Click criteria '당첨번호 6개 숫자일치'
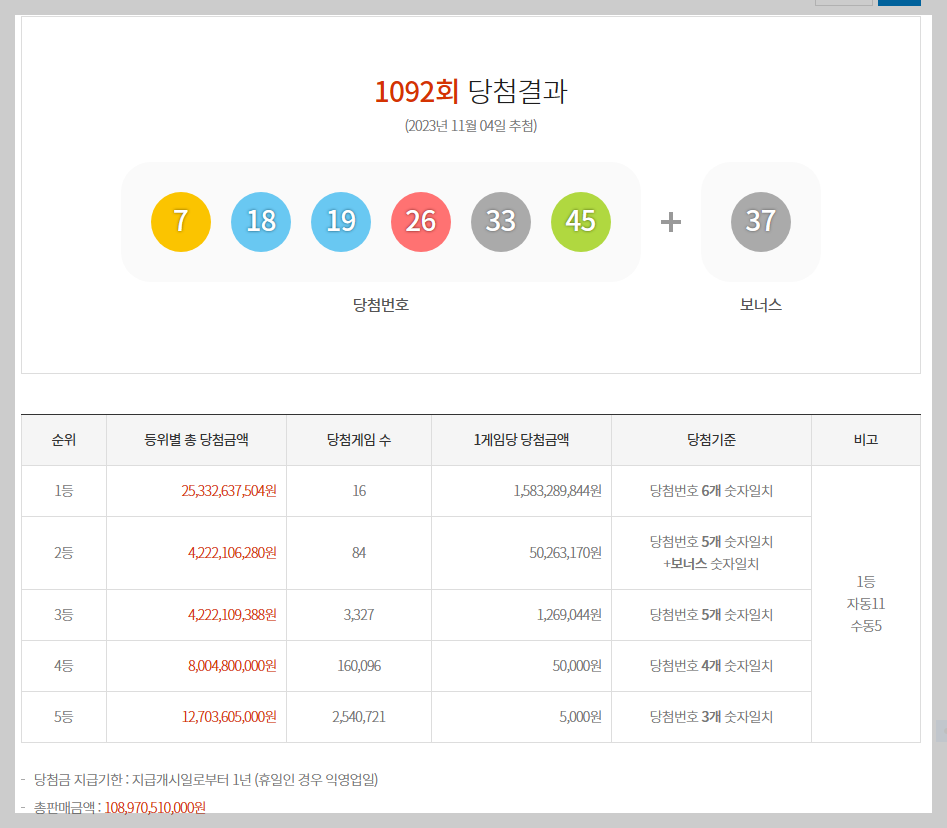Image resolution: width=947 pixels, height=828 pixels. point(711,491)
